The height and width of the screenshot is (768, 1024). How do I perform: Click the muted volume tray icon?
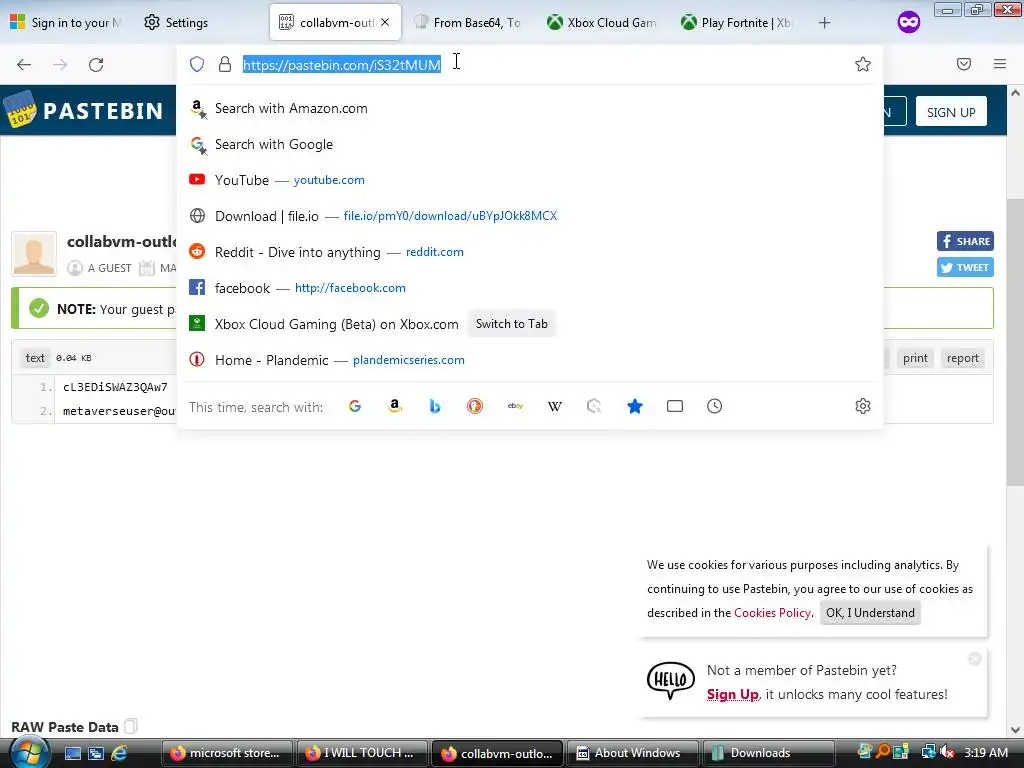(948, 752)
